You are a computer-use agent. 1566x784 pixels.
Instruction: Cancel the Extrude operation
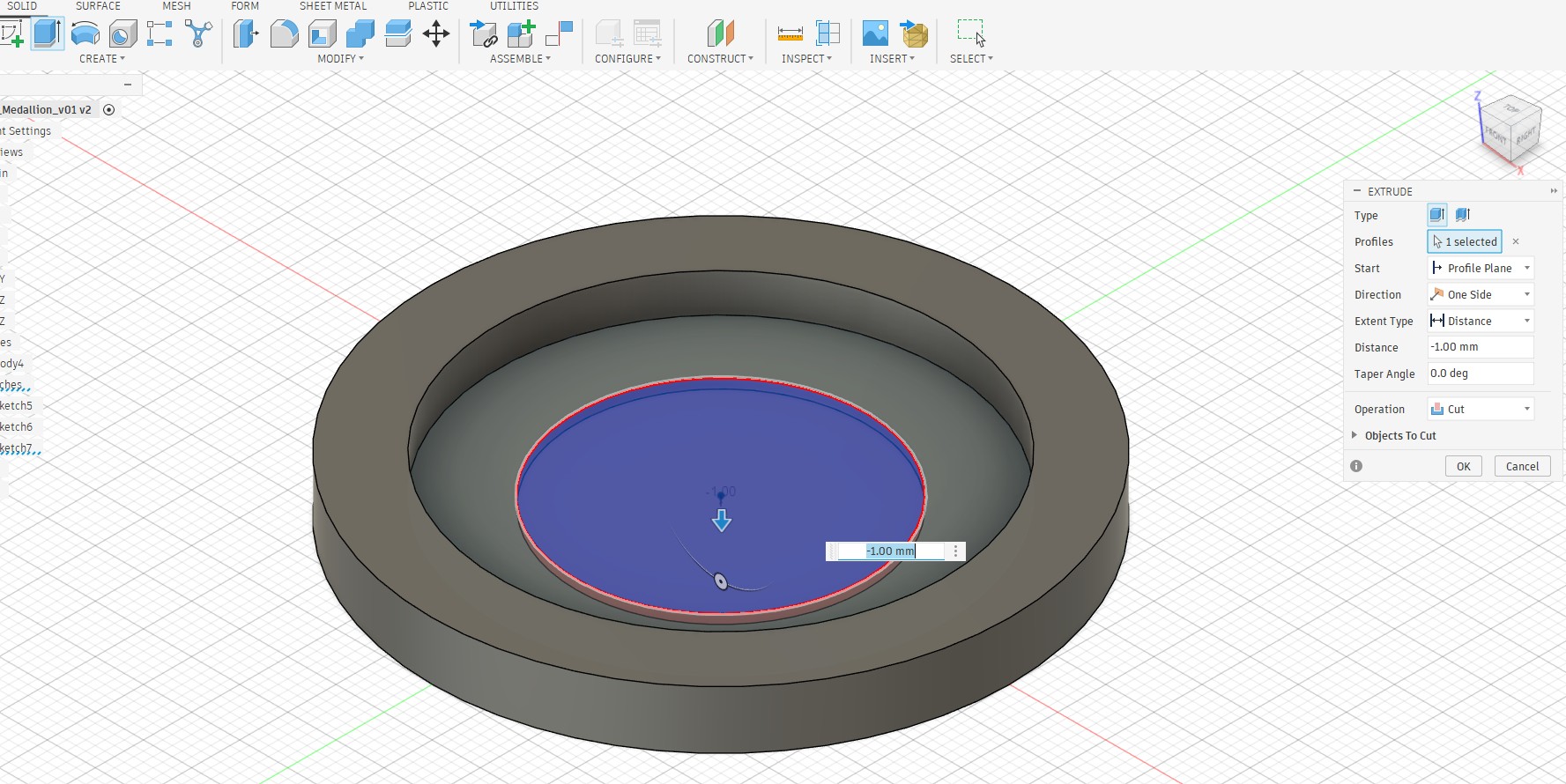pos(1522,466)
